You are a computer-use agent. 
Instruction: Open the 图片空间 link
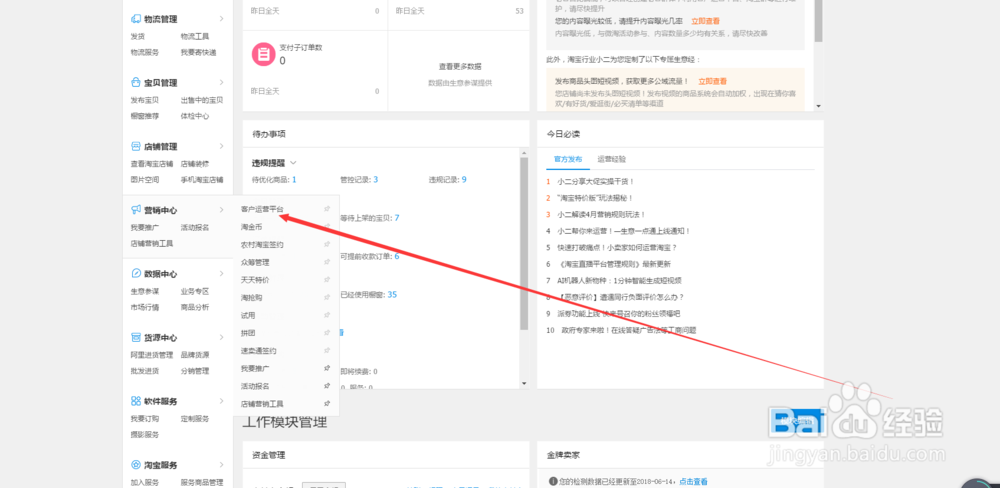click(x=145, y=180)
